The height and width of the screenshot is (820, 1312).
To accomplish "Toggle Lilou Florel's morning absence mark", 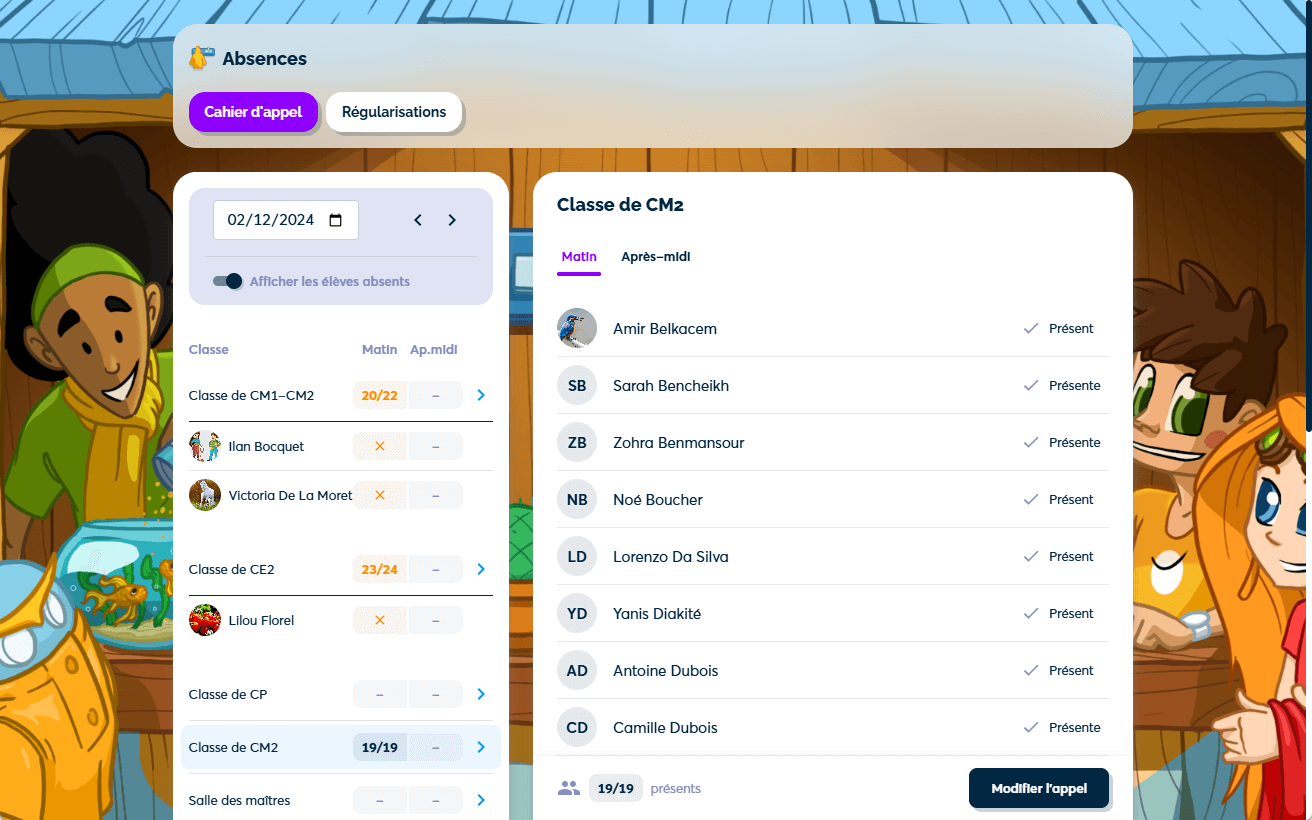I will (x=380, y=620).
